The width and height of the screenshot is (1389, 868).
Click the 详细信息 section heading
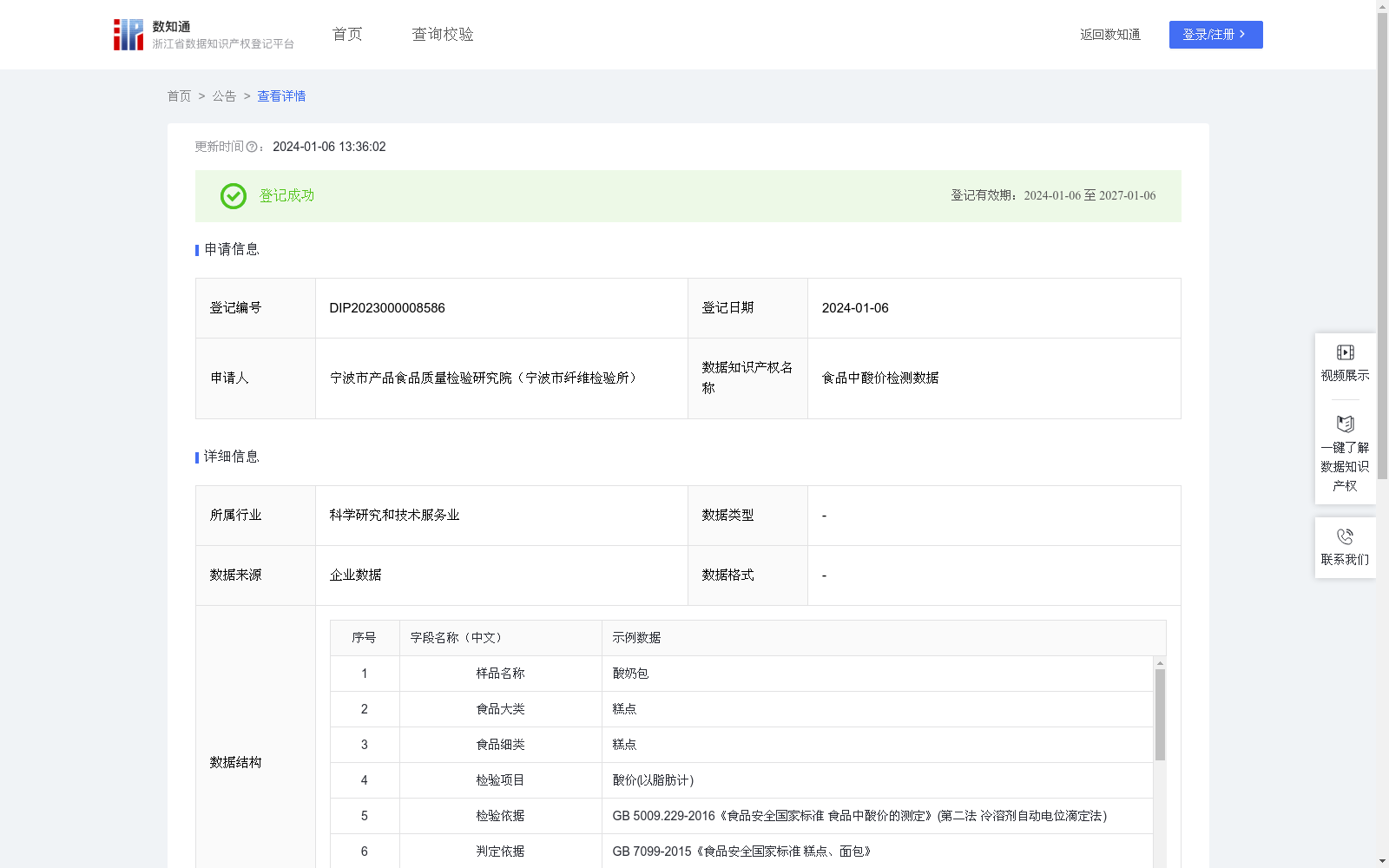[232, 457]
